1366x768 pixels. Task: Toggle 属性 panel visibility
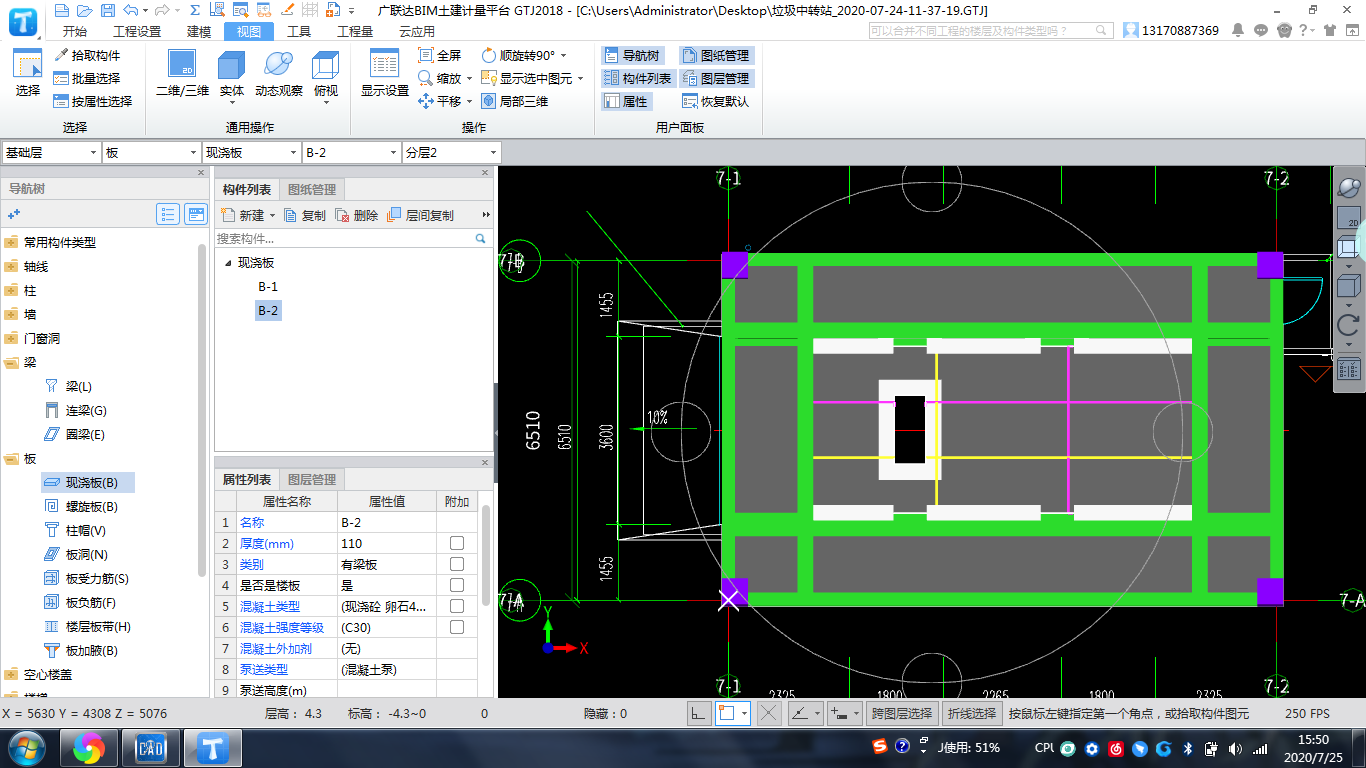(x=626, y=101)
